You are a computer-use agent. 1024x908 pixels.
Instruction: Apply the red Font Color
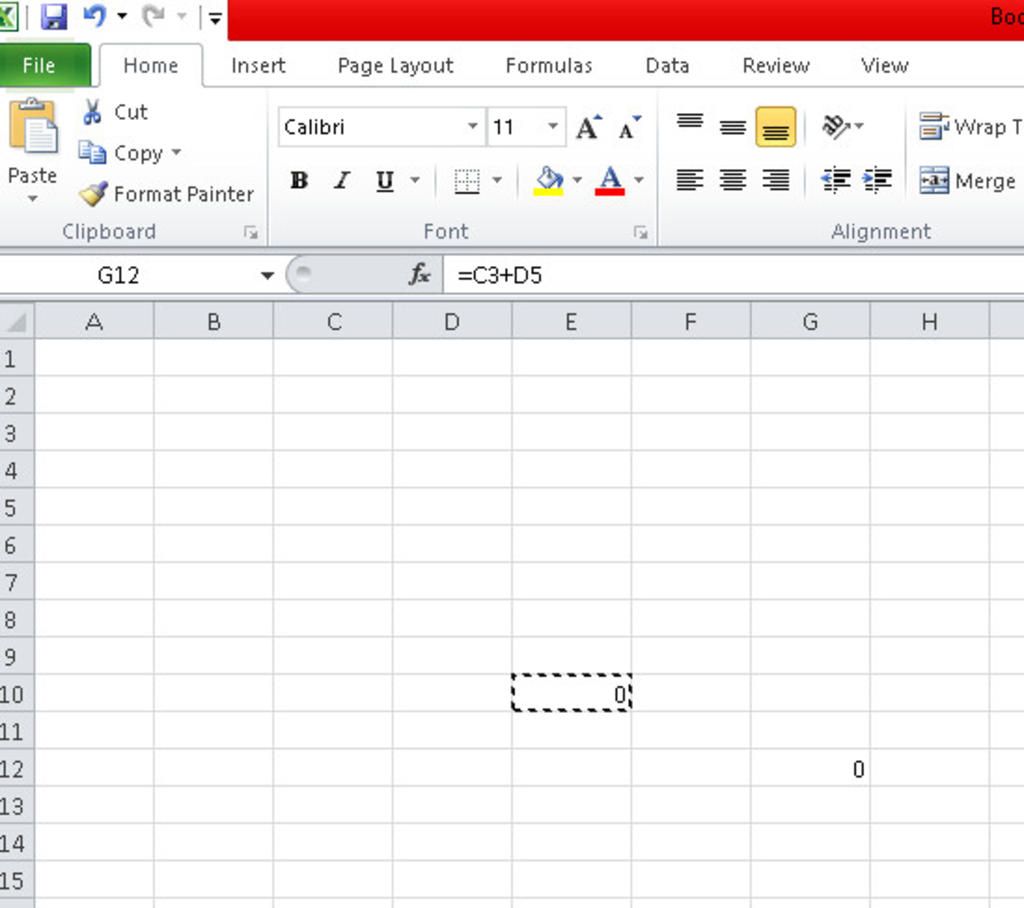click(x=610, y=180)
